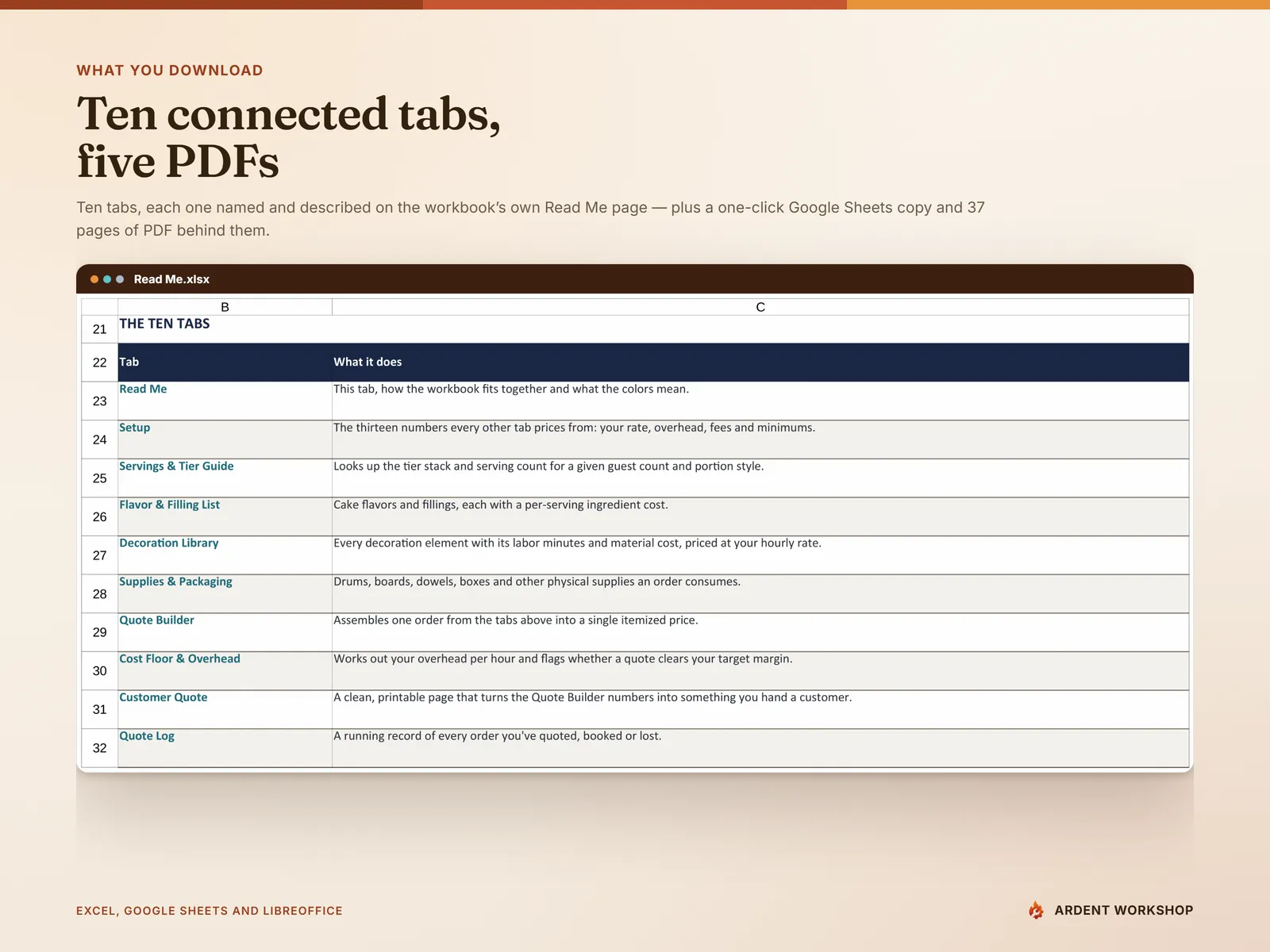1270x952 pixels.
Task: Click description 'Cake flavors and fillings' cell
Action: click(760, 516)
